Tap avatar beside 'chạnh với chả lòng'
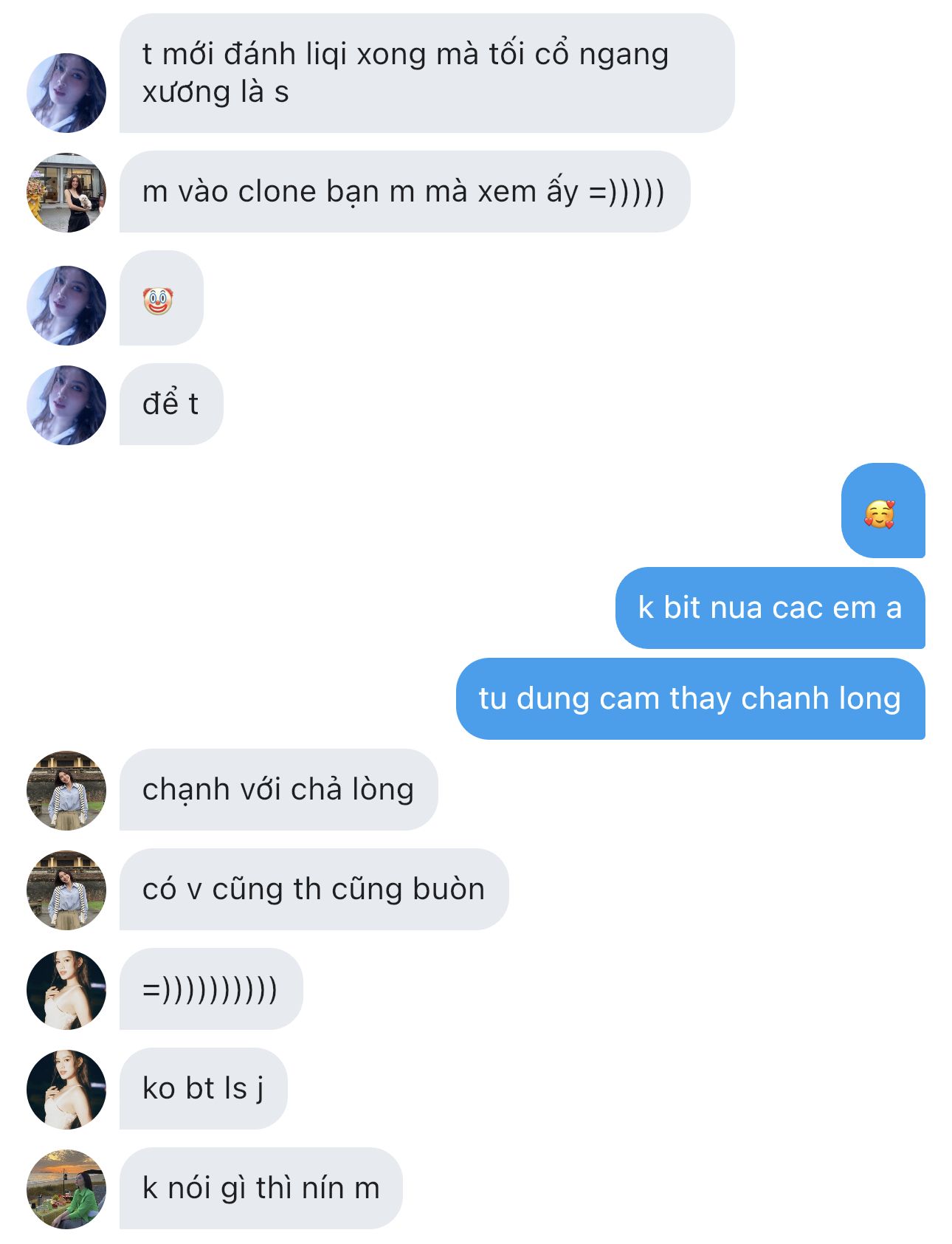Screen dimensions: 952x1244 66,791
